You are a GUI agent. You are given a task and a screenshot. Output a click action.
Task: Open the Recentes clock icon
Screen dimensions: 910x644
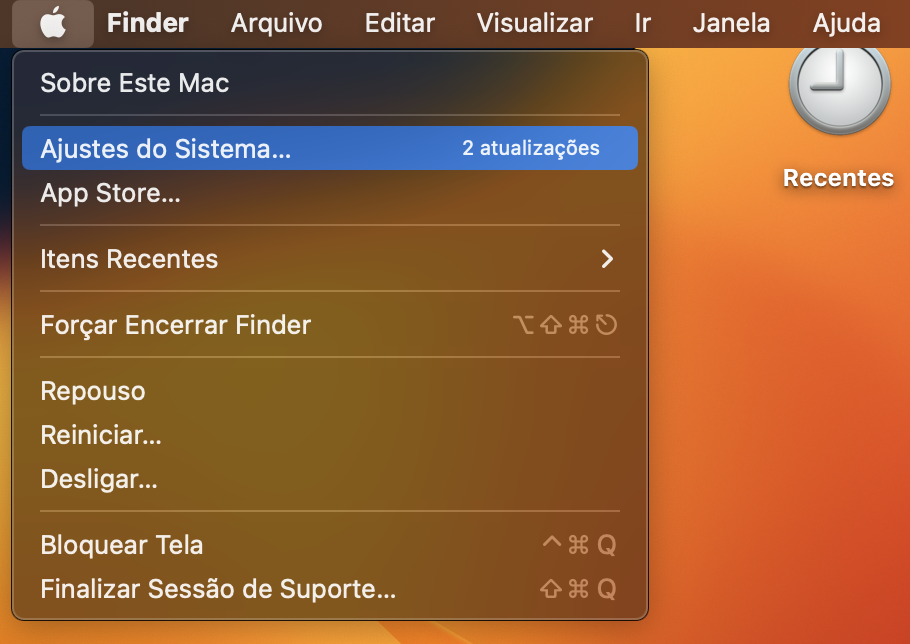point(838,88)
